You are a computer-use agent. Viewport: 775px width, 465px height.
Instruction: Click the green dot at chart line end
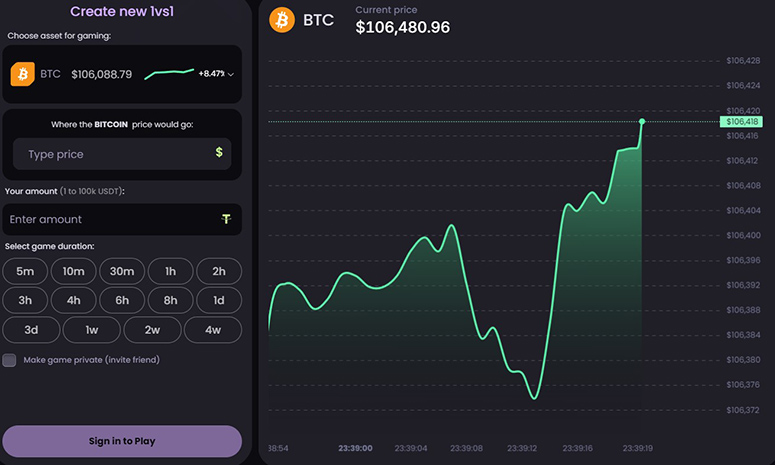642,122
